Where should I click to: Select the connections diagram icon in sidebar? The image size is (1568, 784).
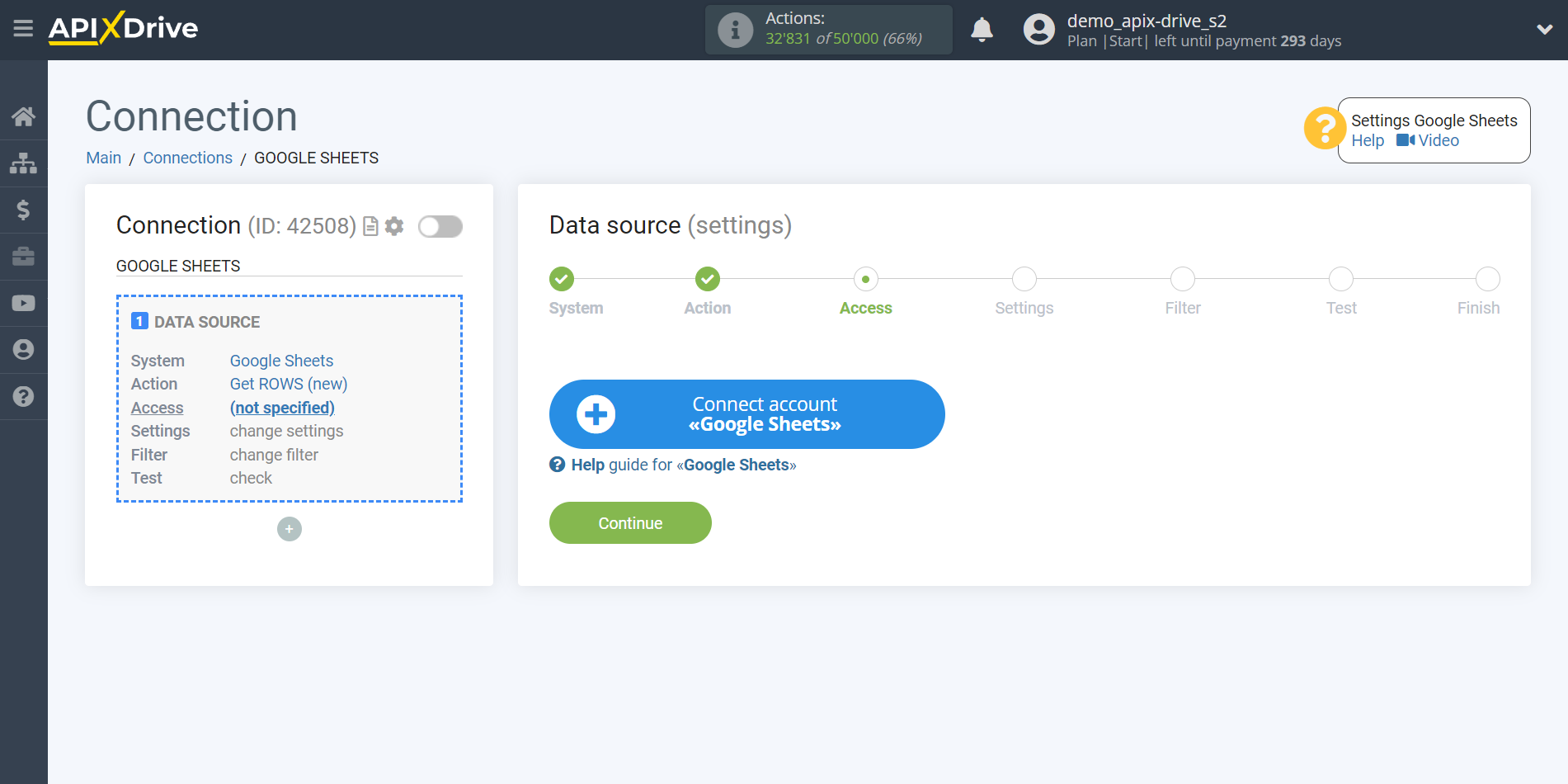[23, 163]
